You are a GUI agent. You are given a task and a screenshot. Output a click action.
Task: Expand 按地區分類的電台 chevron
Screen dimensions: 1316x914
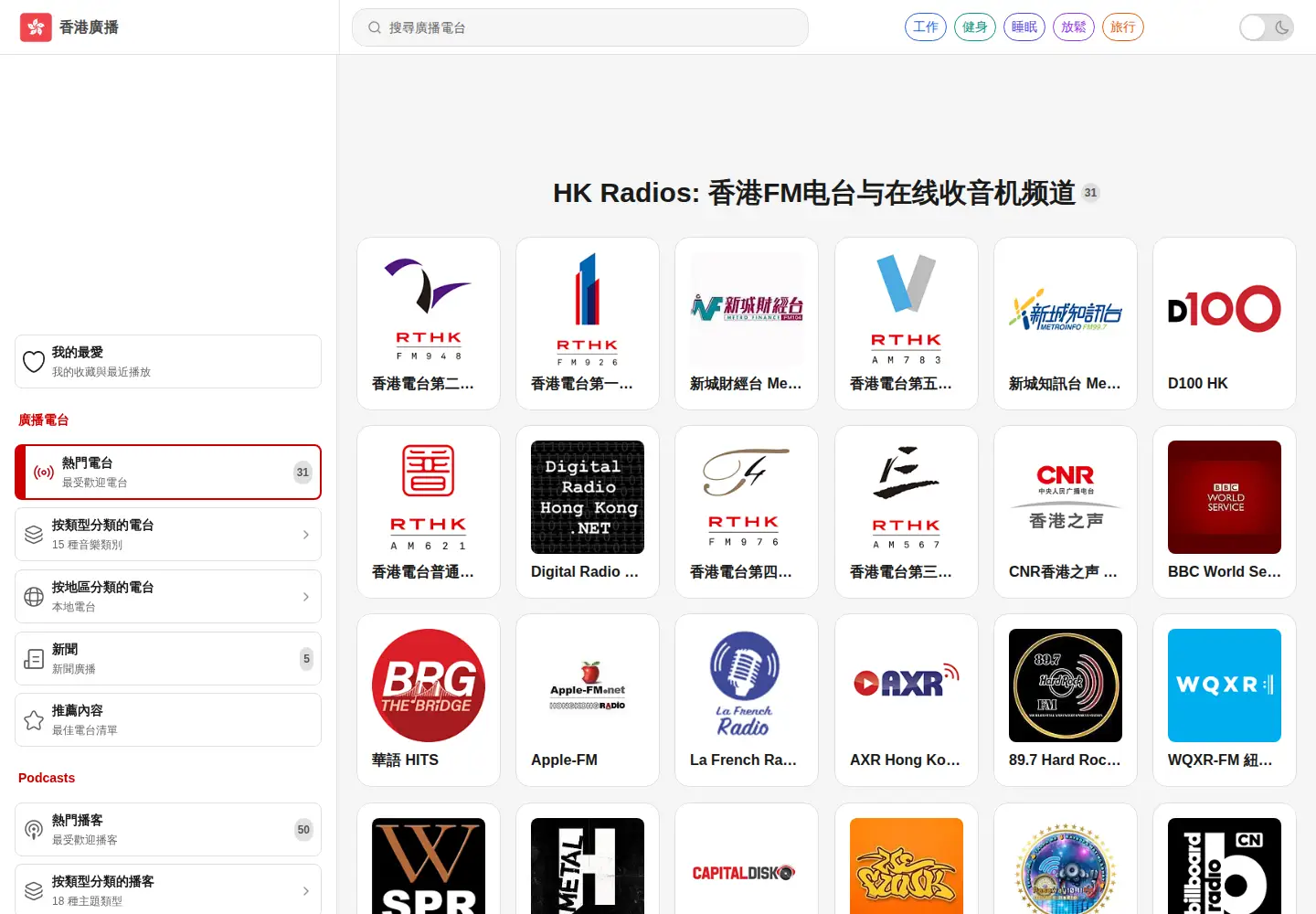tap(306, 597)
